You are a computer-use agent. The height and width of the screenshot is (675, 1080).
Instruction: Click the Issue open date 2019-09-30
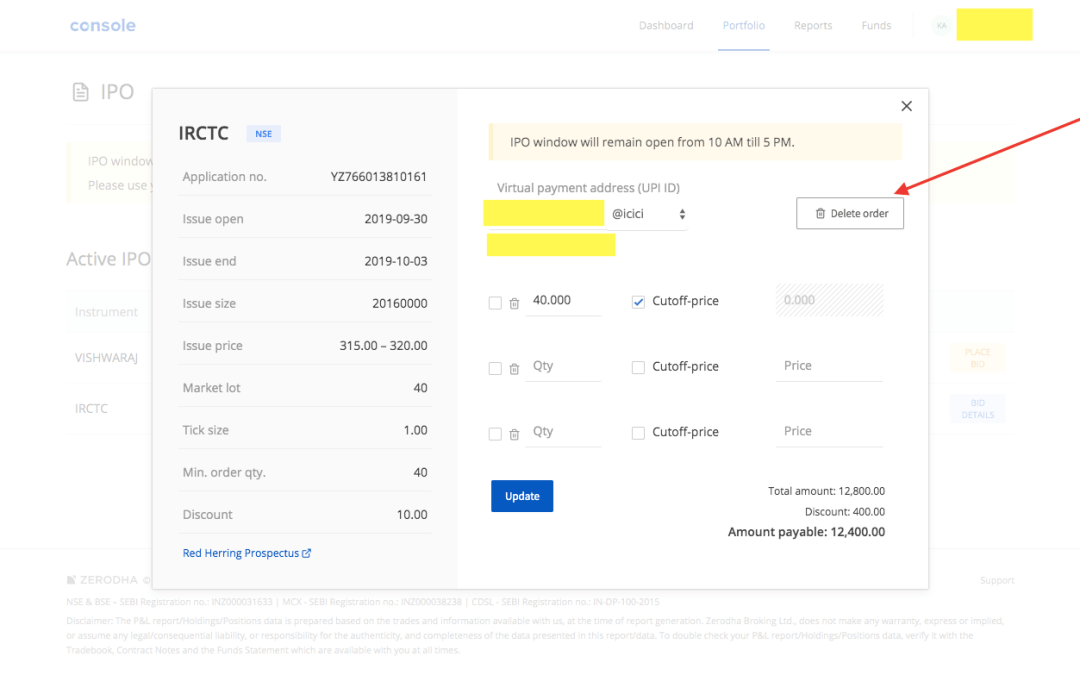(395, 219)
